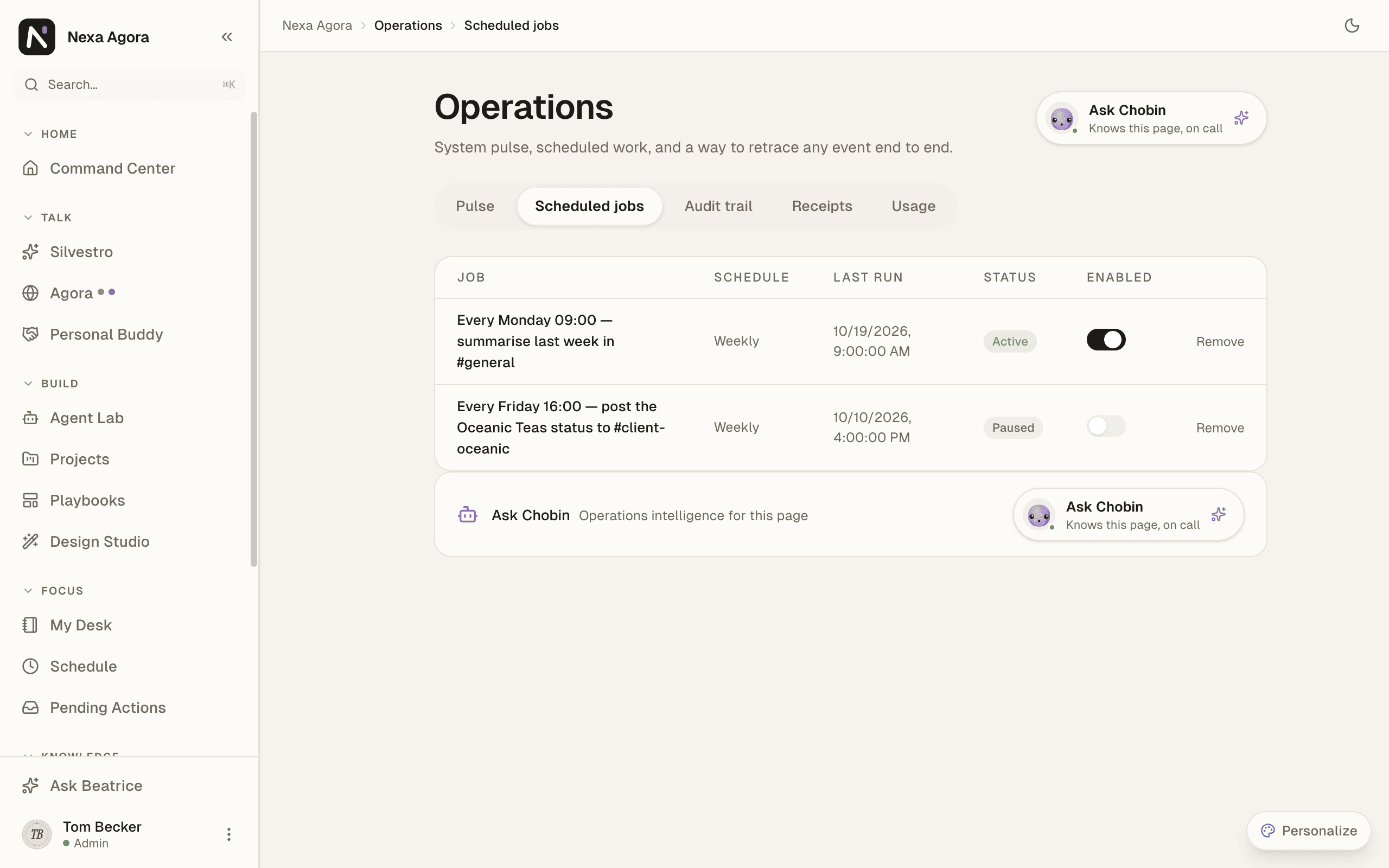Focus the sidebar Search field
Viewport: 1389px width, 868px height.
130,85
